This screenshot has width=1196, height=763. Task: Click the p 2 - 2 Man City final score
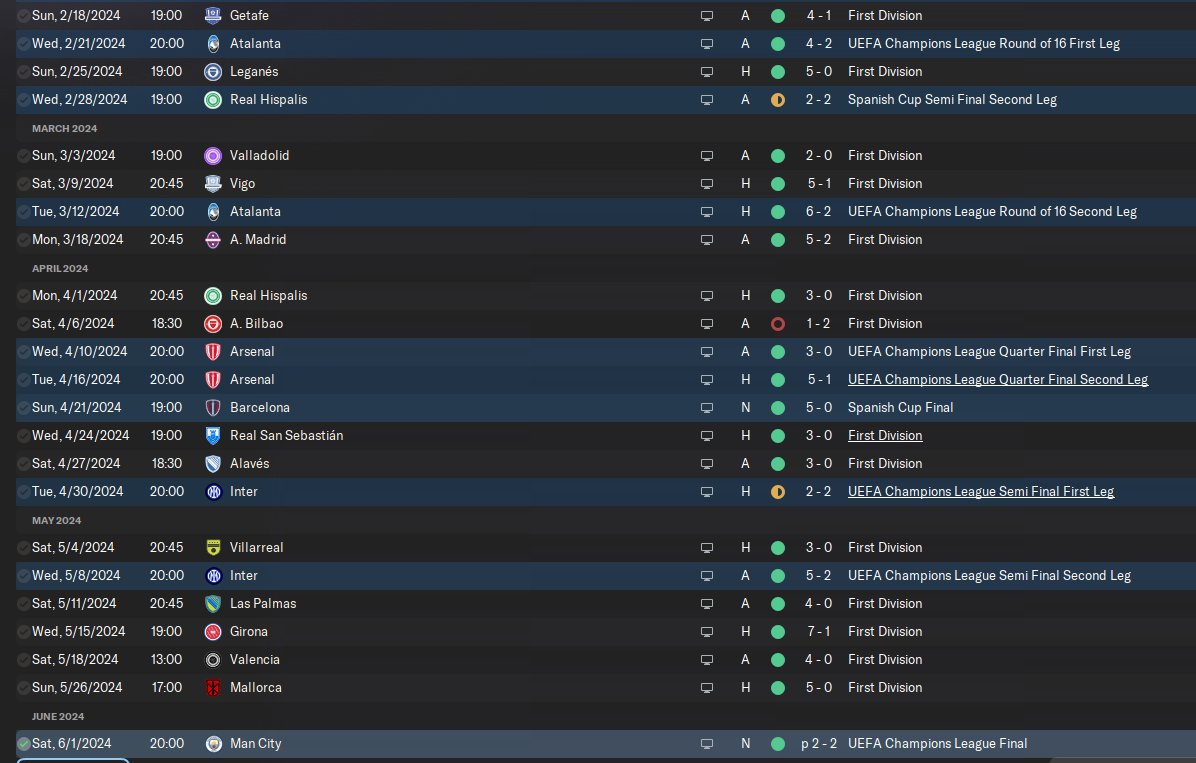click(x=818, y=743)
